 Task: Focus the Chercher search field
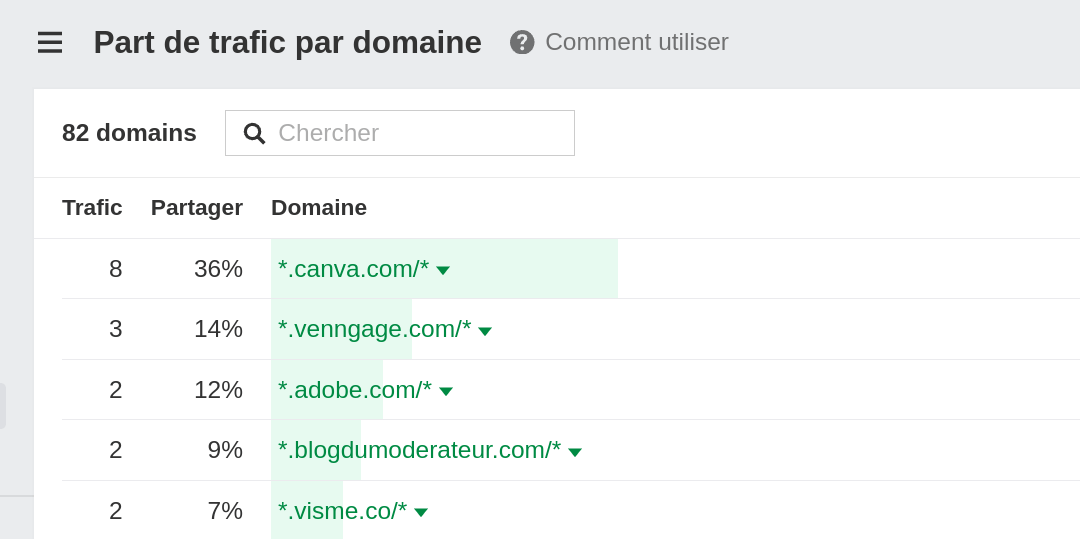(x=399, y=133)
